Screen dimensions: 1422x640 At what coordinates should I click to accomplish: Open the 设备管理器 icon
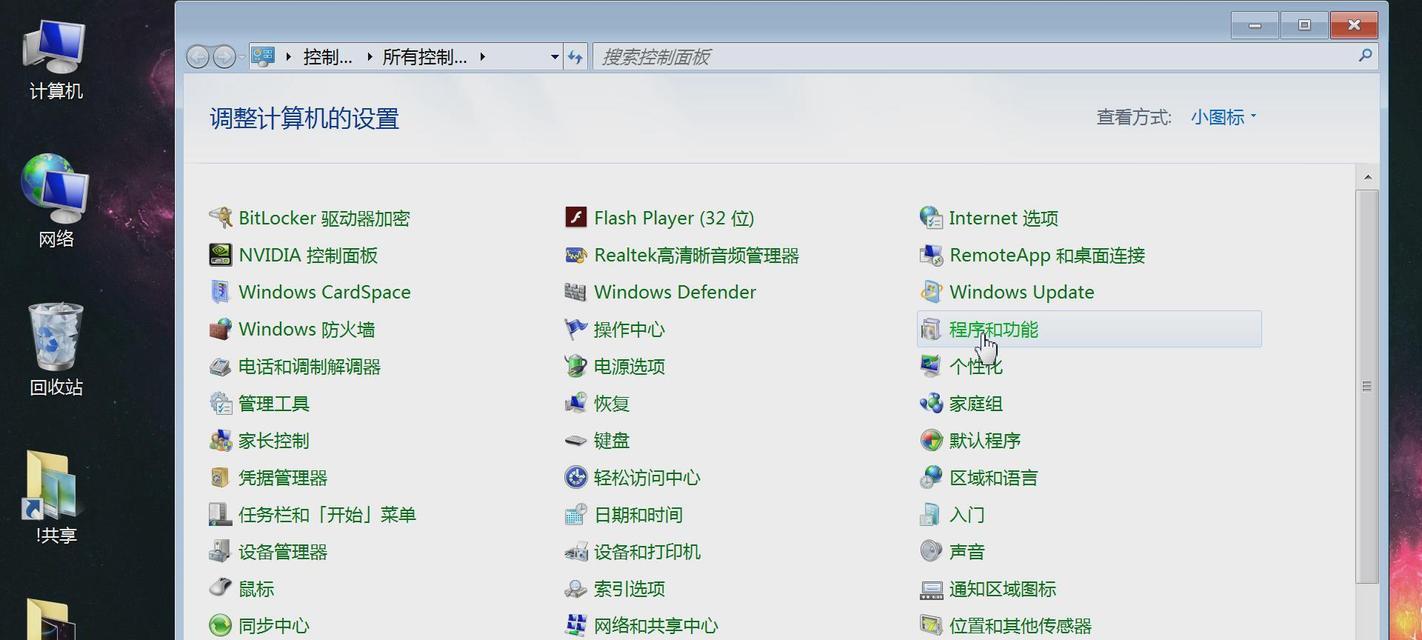(220, 551)
